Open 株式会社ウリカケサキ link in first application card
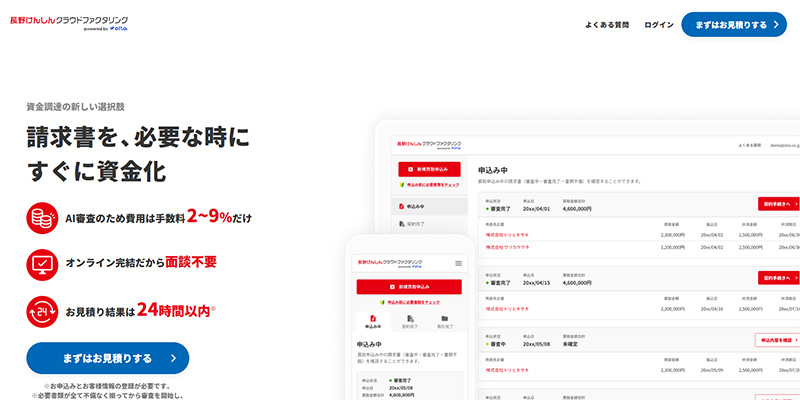 tap(508, 247)
